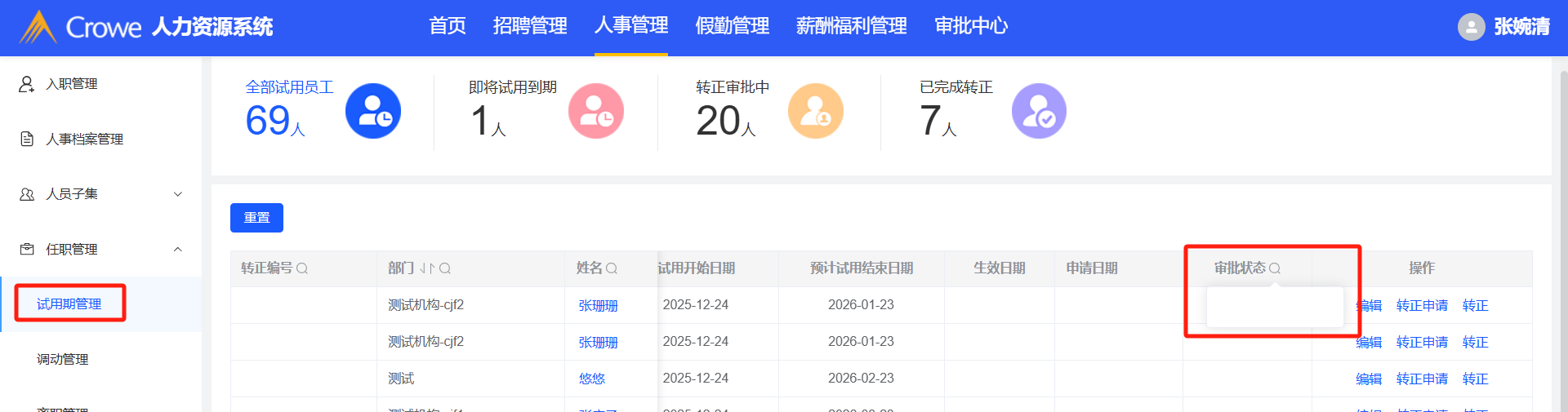The image size is (1568, 412).
Task: Sort the table by 部门
Action: (427, 268)
